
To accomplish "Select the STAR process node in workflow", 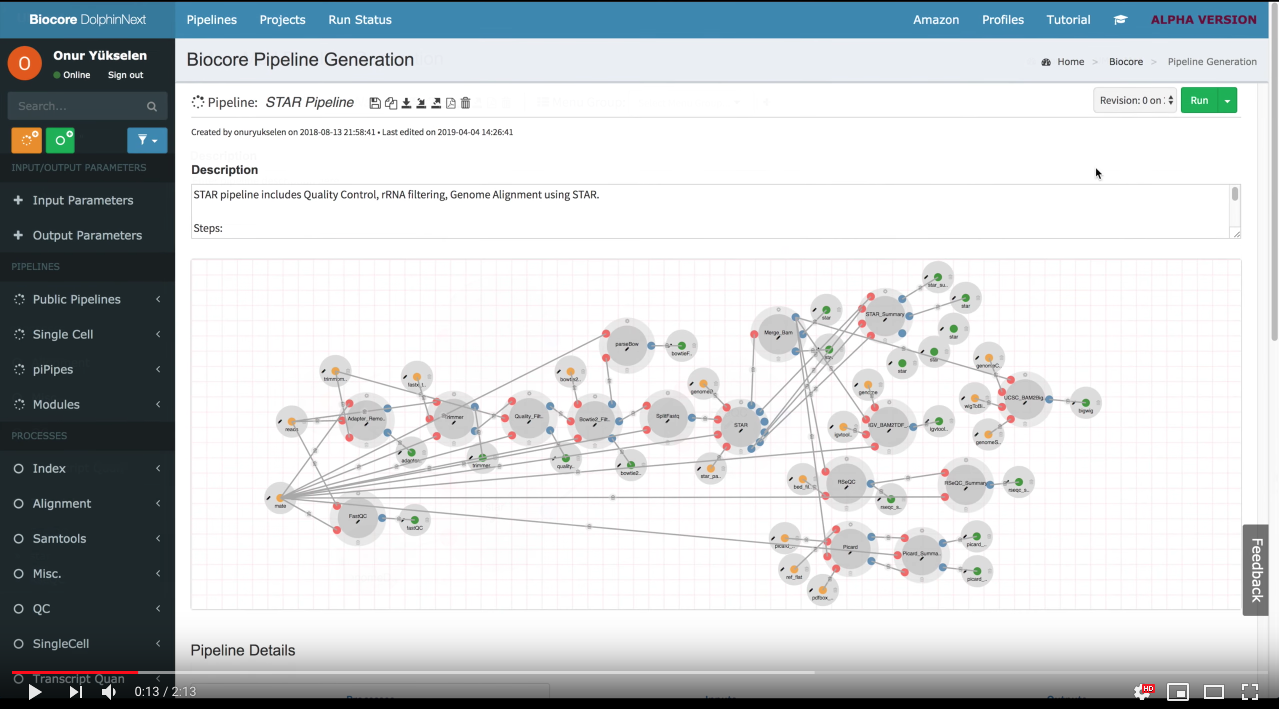I will (x=741, y=426).
